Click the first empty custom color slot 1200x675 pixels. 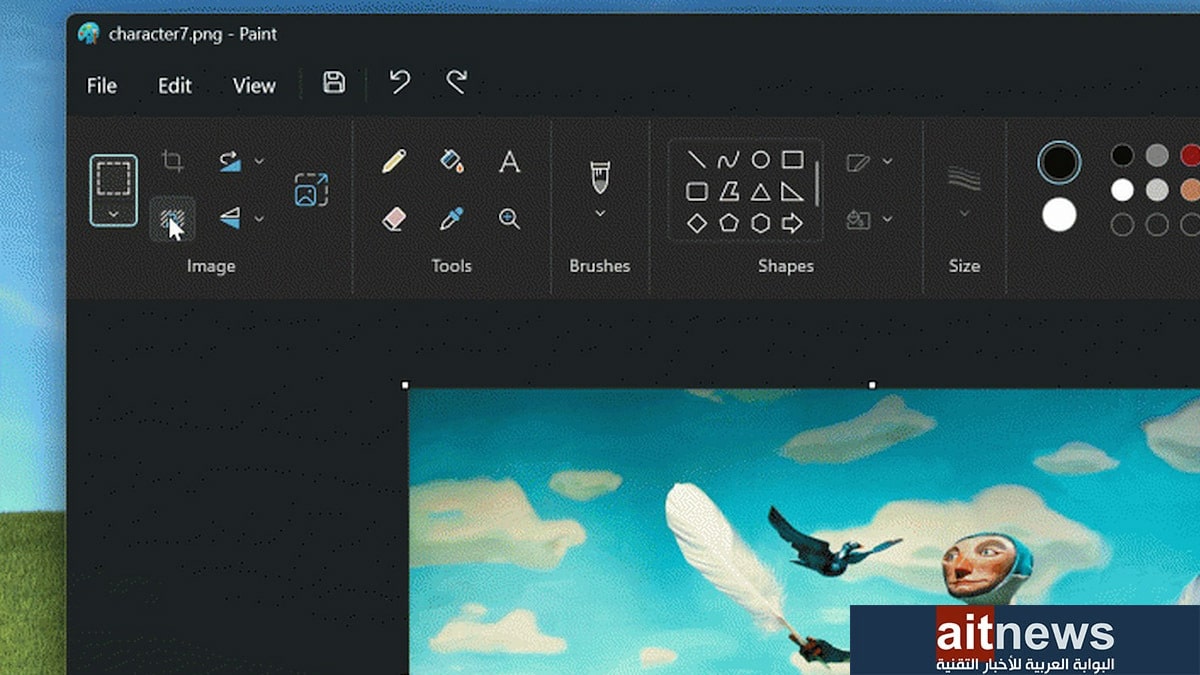pos(1123,224)
